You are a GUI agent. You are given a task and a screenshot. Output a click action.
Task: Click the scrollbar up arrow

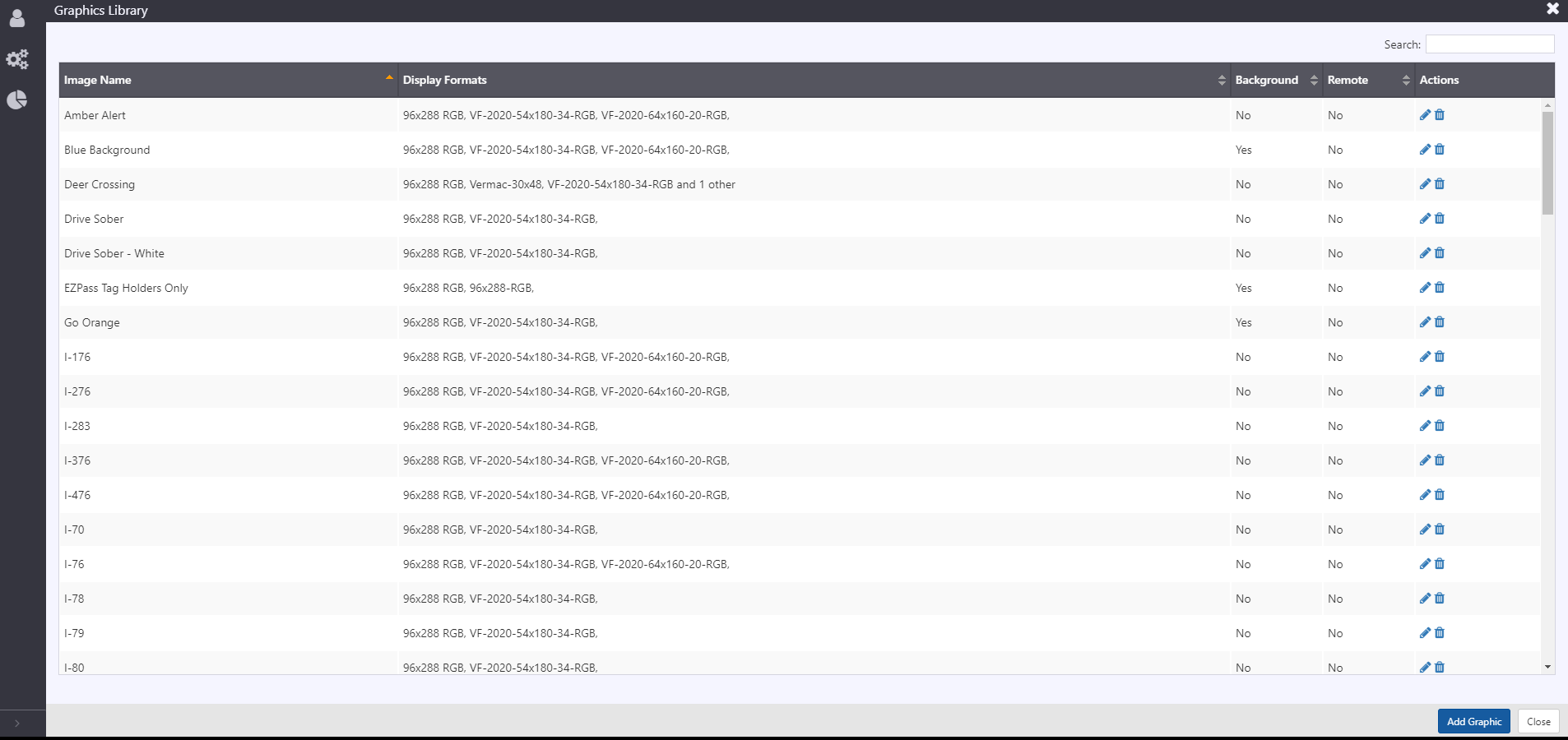point(1547,105)
